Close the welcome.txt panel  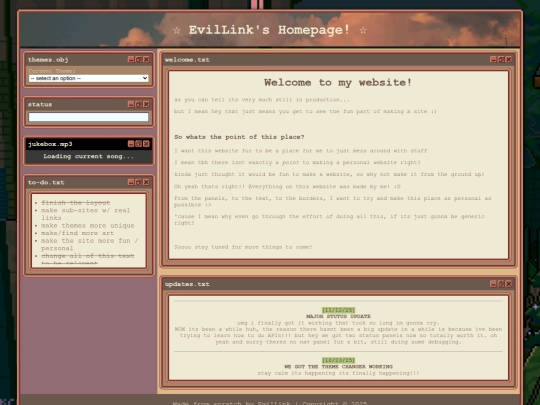pyautogui.click(x=509, y=60)
